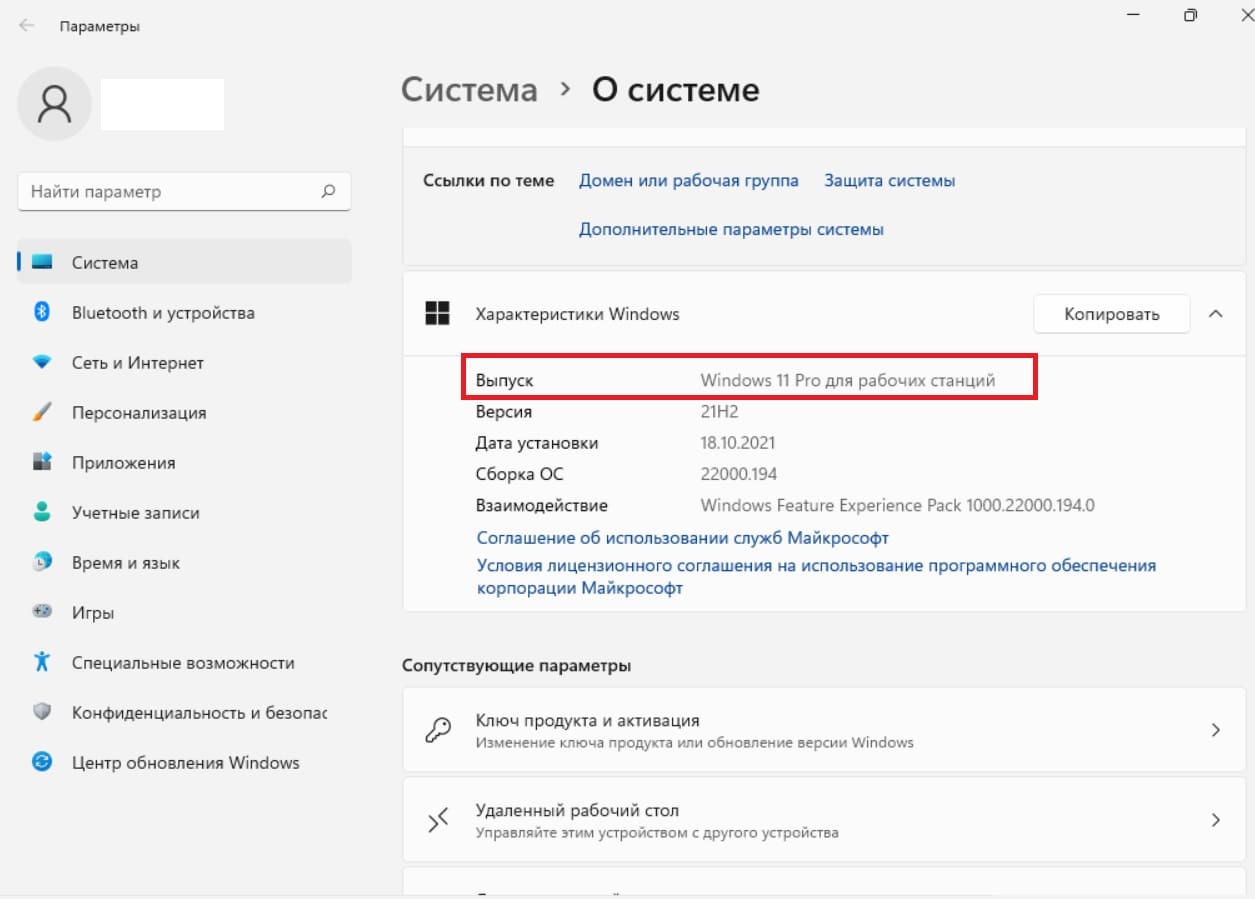1255x899 pixels.
Task: Click the user account avatar icon
Action: pos(54,103)
